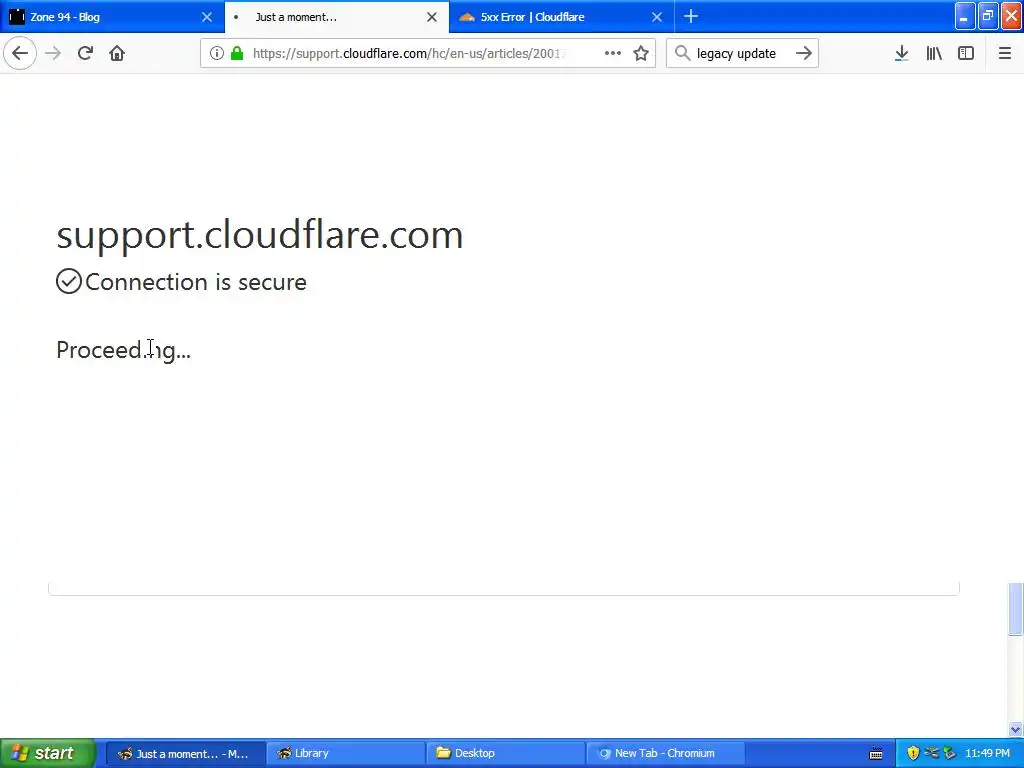Click the network connection tray icon
This screenshot has height=768, width=1024.
click(931, 753)
